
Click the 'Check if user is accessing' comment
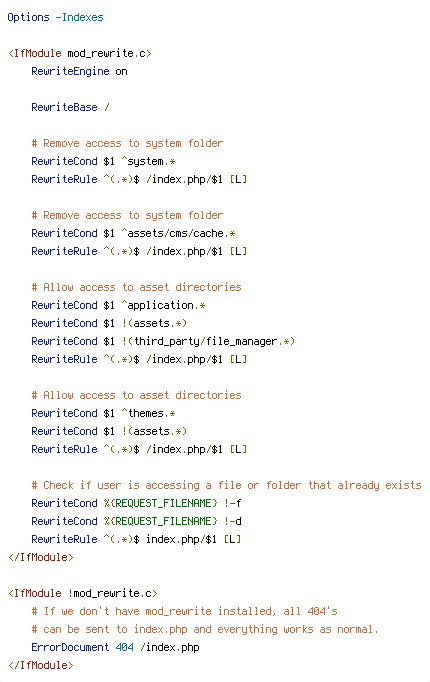[x=226, y=485]
